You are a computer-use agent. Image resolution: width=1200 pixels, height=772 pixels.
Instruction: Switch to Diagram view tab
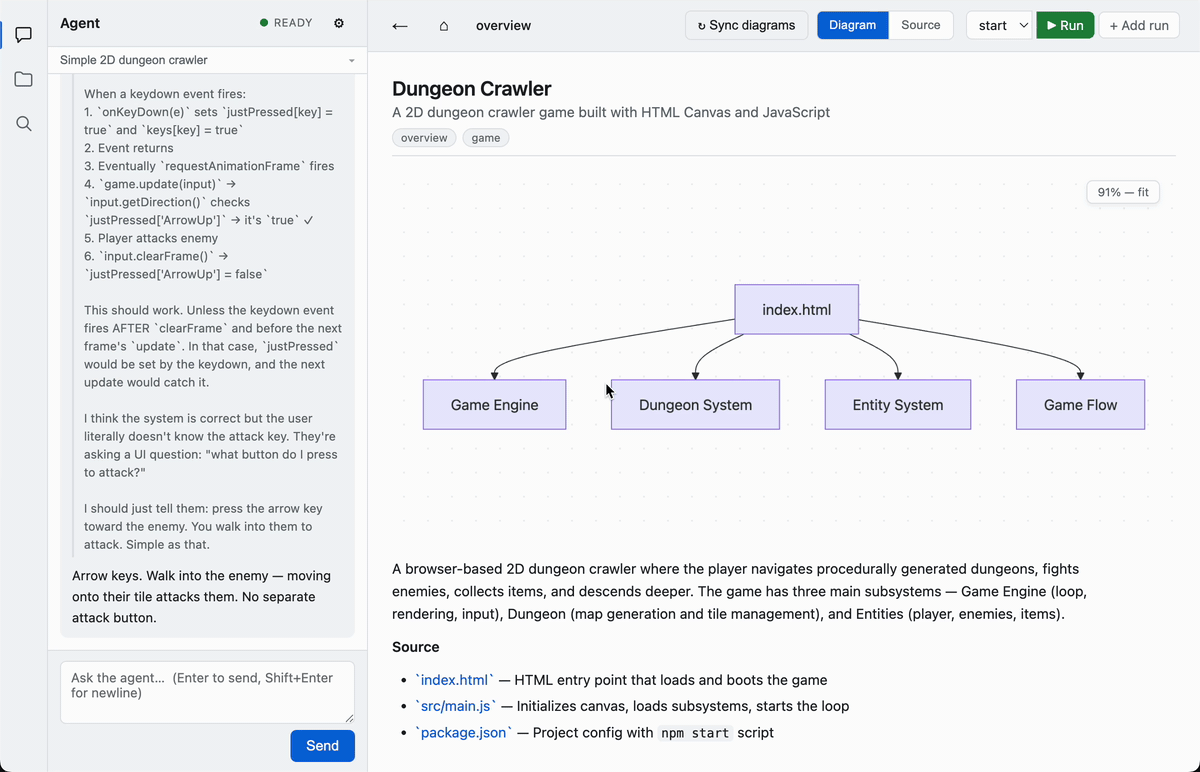[x=853, y=25]
